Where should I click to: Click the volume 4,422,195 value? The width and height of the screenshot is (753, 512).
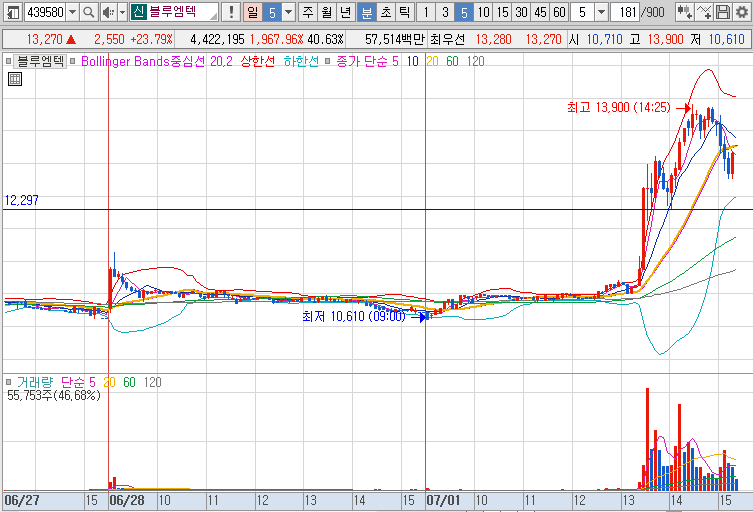click(217, 39)
